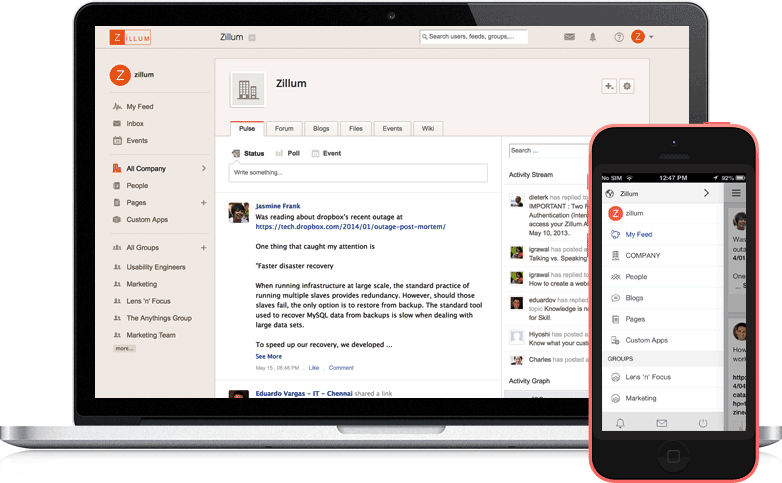Tap the globe icon beside Zillum on phone

[609, 194]
